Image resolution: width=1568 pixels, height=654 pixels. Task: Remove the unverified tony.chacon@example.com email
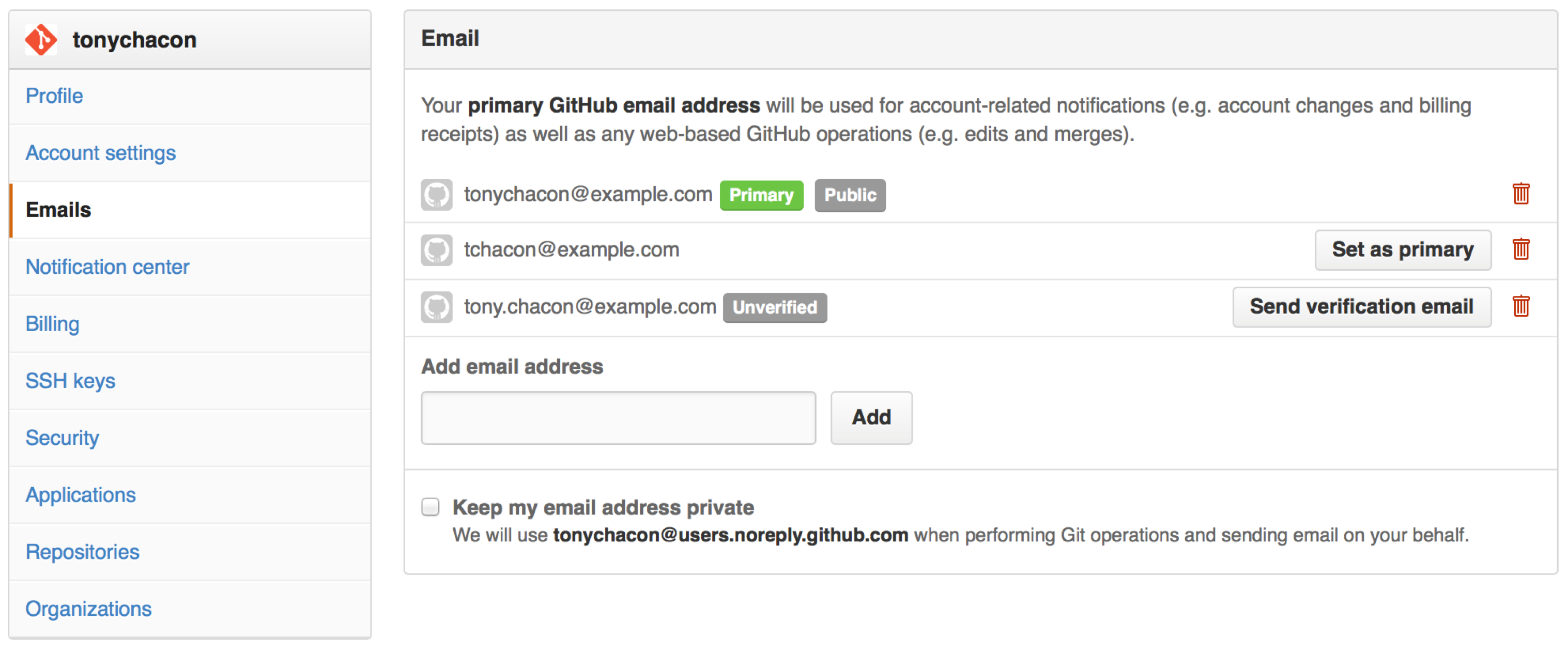1520,306
